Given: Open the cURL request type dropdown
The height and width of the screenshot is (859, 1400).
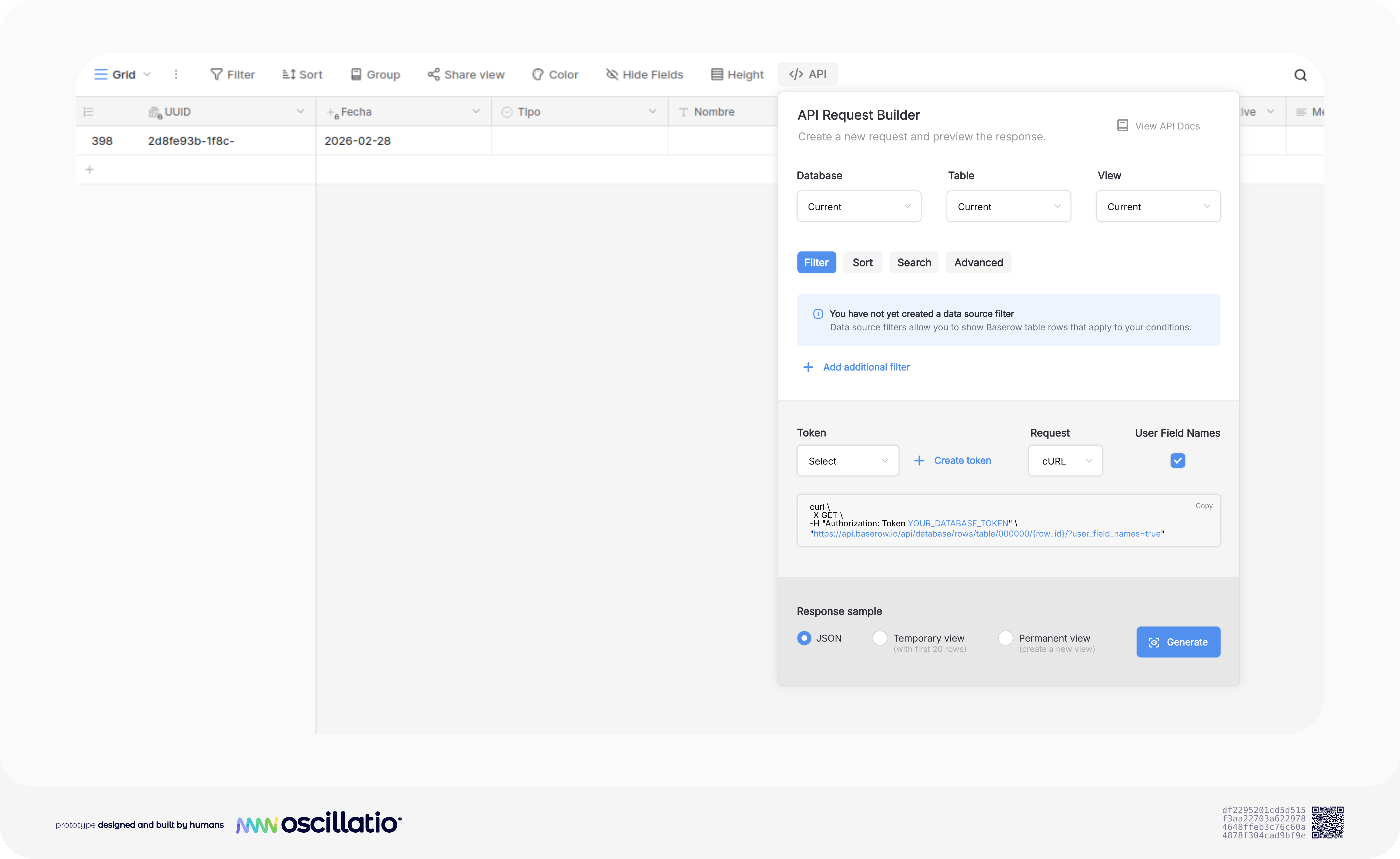Looking at the screenshot, I should tap(1065, 461).
